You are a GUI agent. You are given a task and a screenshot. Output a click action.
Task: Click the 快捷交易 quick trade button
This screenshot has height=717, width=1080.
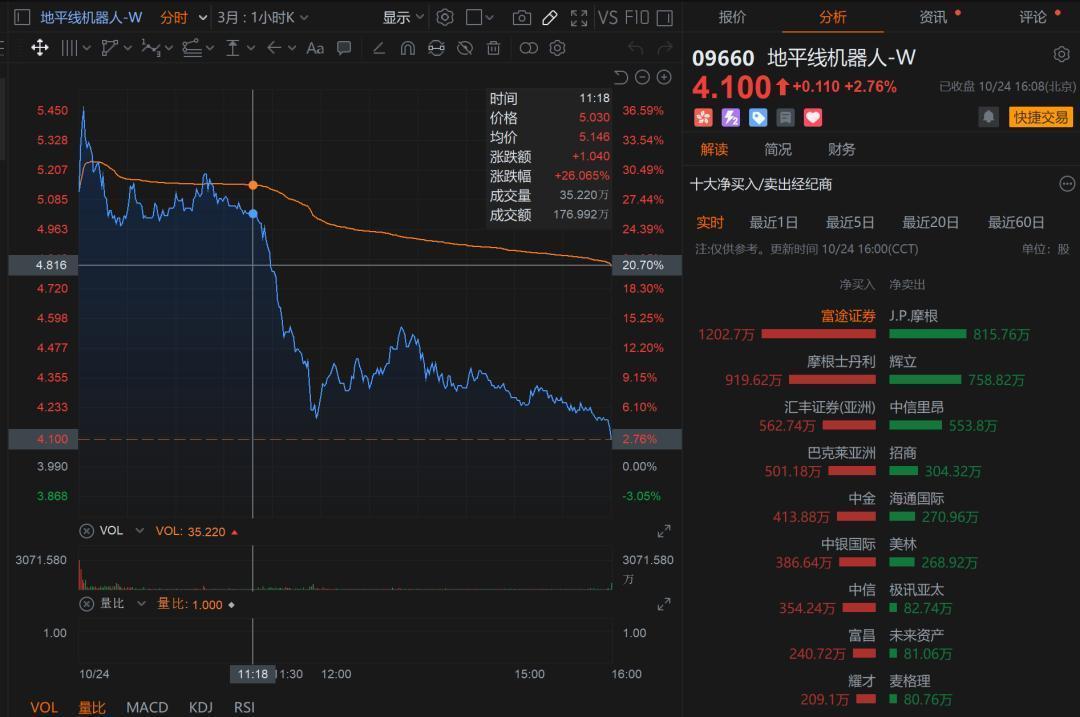click(1041, 117)
